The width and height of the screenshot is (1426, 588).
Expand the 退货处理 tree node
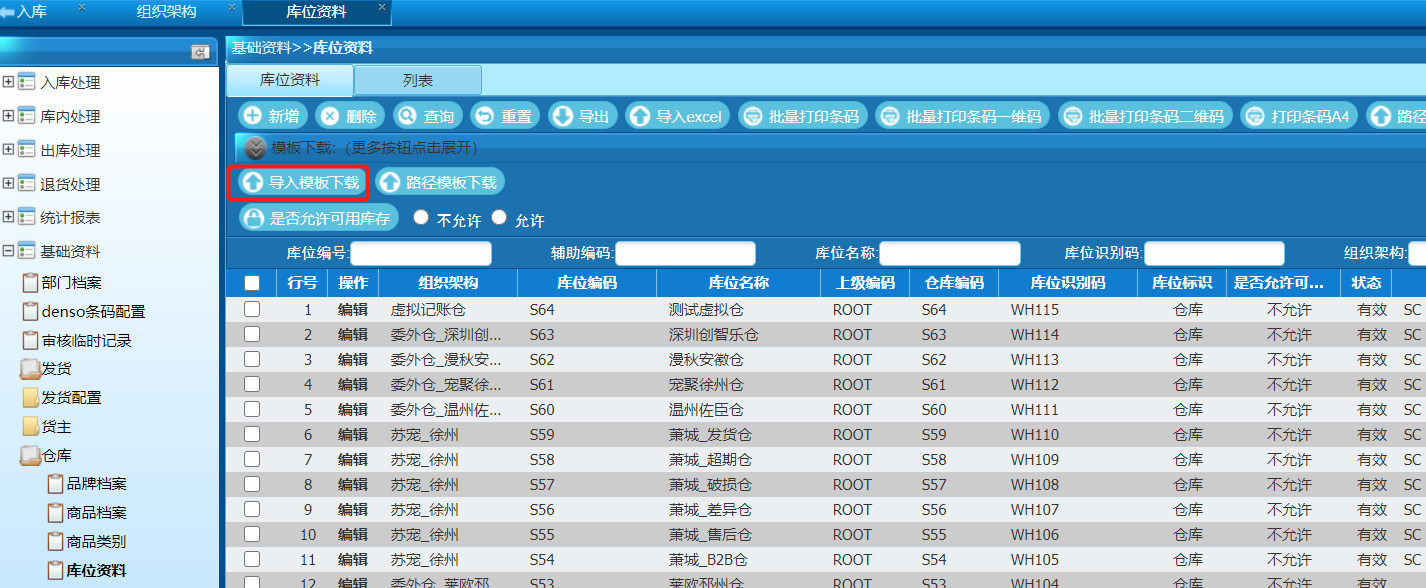(x=8, y=184)
